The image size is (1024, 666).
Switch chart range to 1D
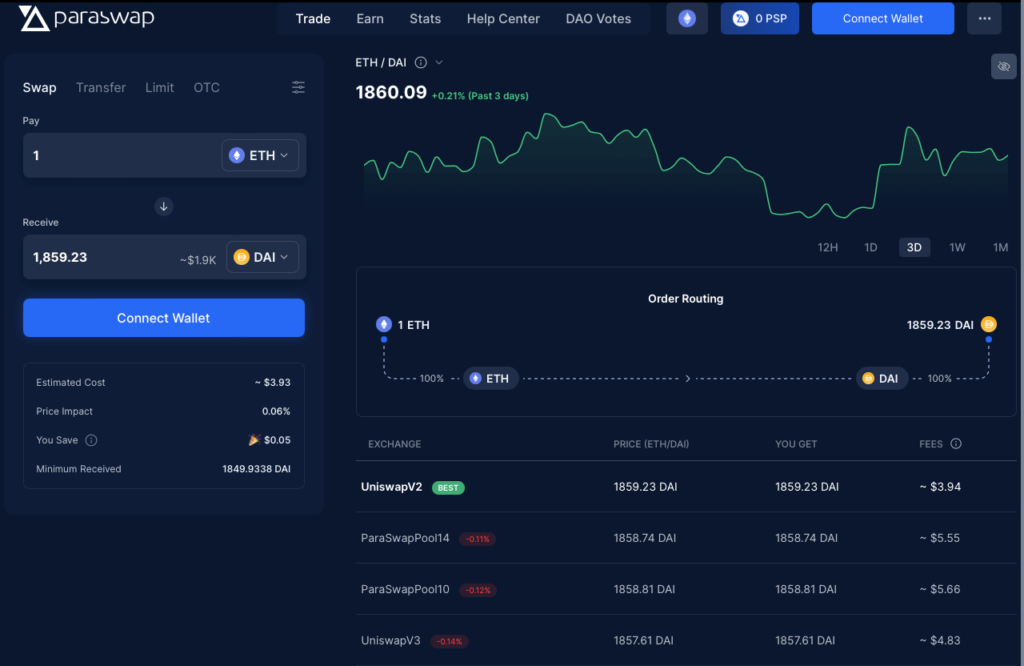click(x=870, y=247)
